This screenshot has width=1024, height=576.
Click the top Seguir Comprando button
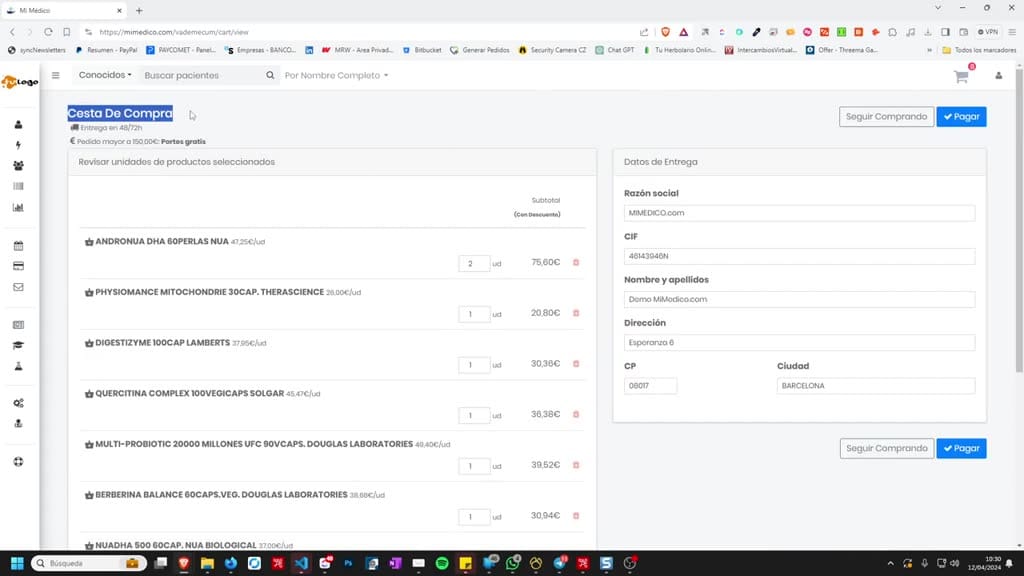click(886, 116)
